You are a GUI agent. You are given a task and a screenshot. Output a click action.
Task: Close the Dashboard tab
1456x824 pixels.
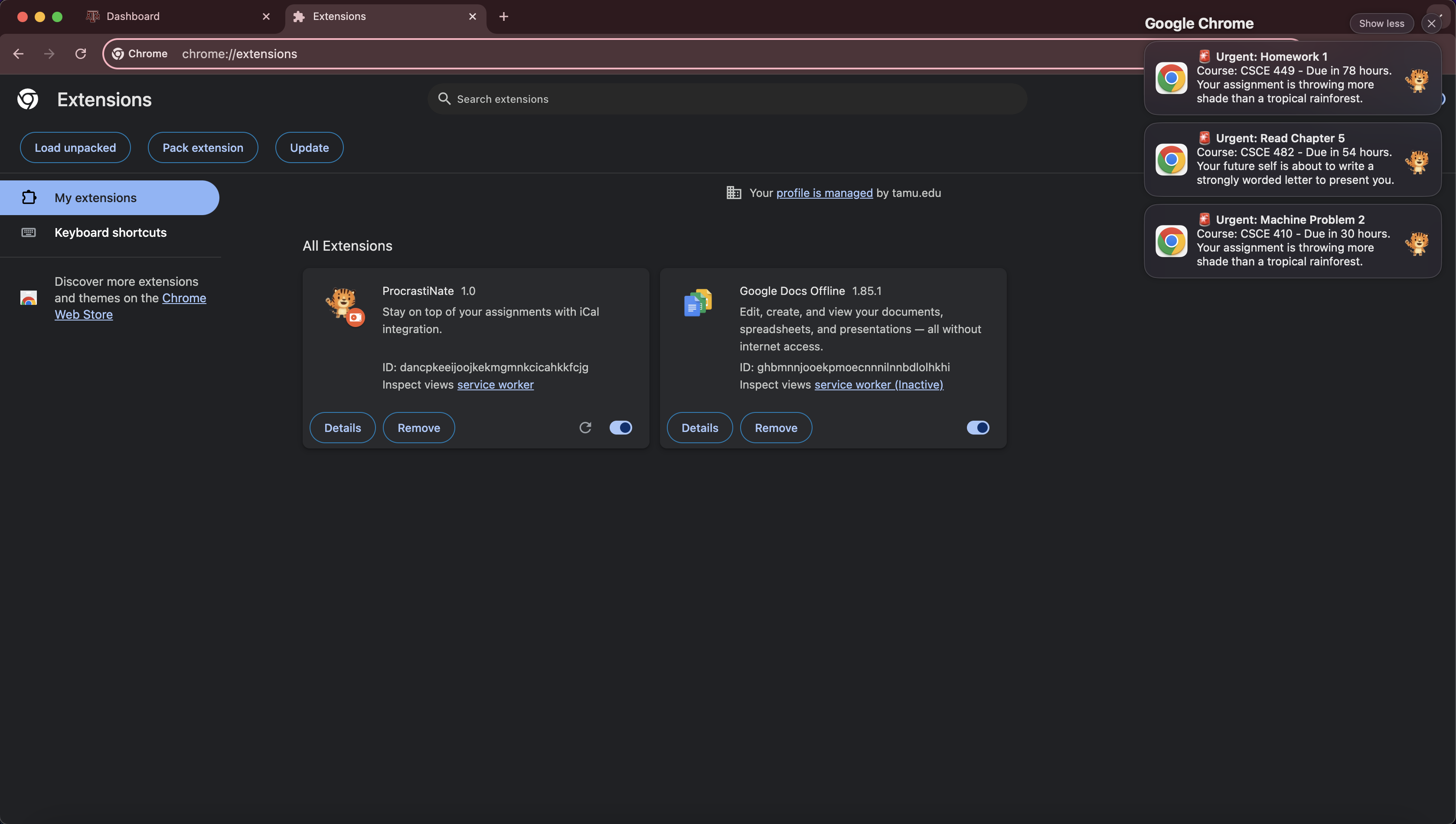point(266,16)
